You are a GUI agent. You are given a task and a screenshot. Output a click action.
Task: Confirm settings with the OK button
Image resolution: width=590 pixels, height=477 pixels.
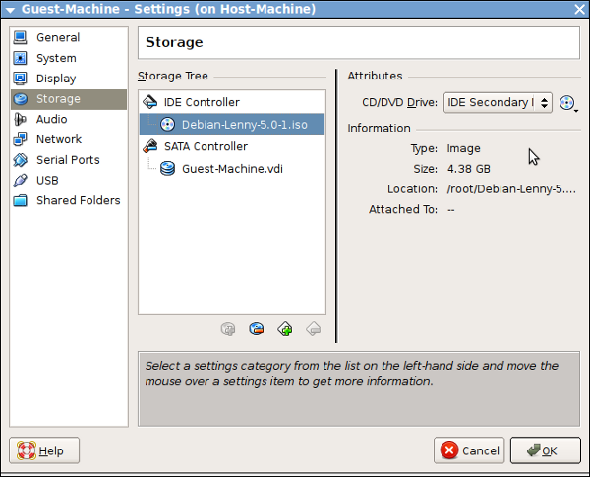coord(545,450)
